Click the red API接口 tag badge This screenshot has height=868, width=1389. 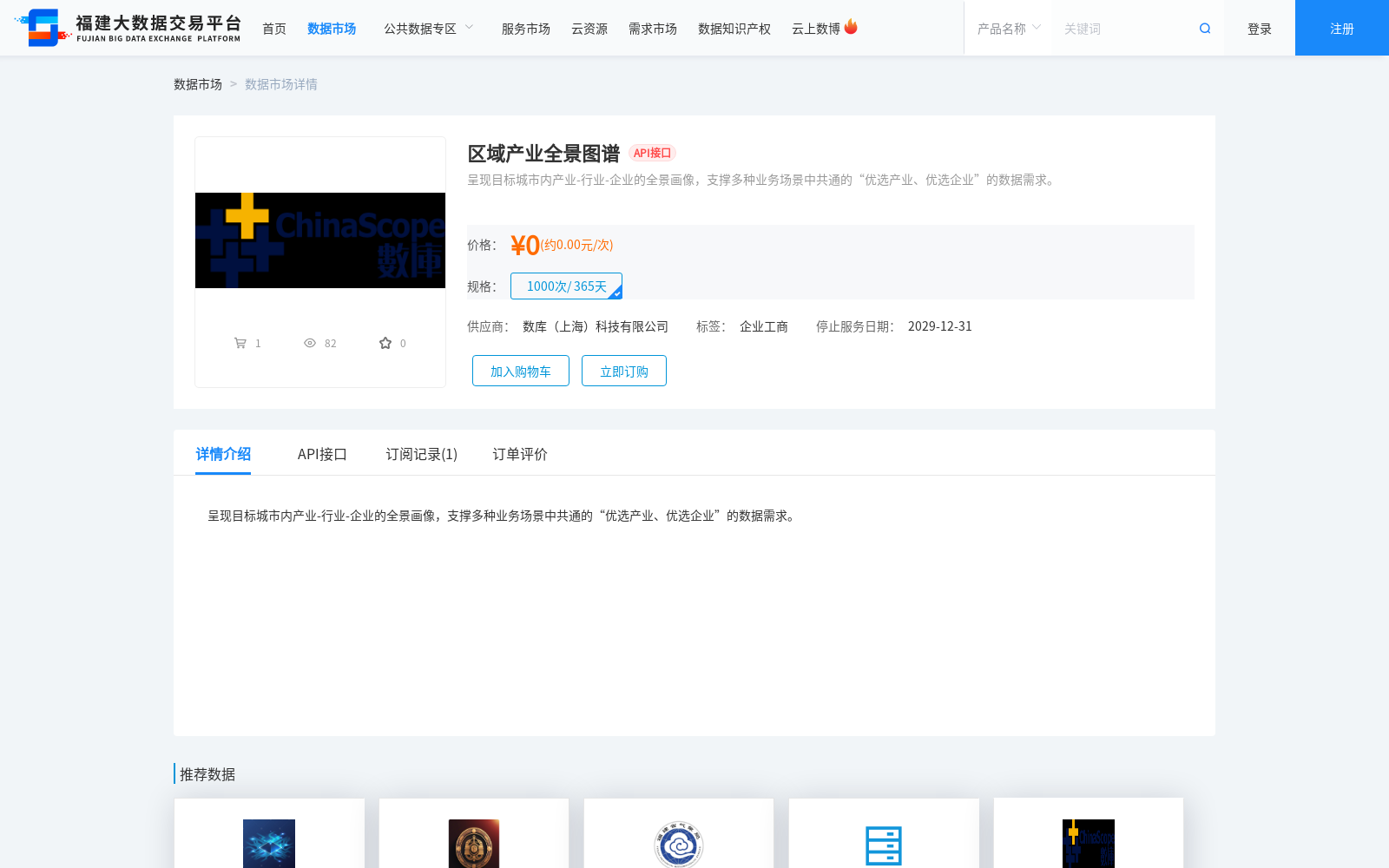652,153
